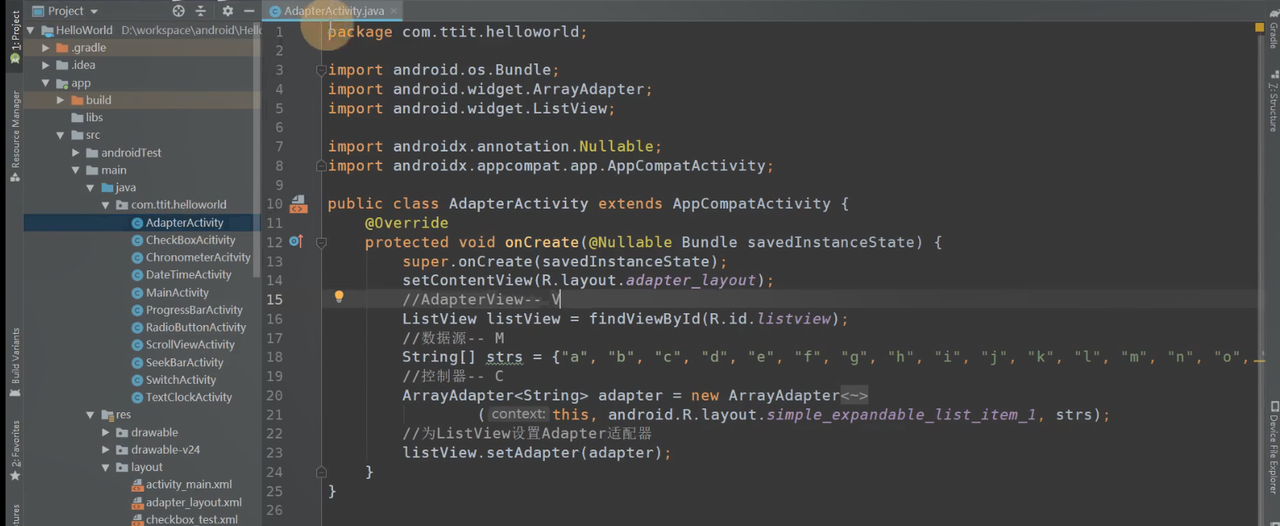Click the strs variable on line 18
This screenshot has width=1280, height=526.
pos(504,357)
